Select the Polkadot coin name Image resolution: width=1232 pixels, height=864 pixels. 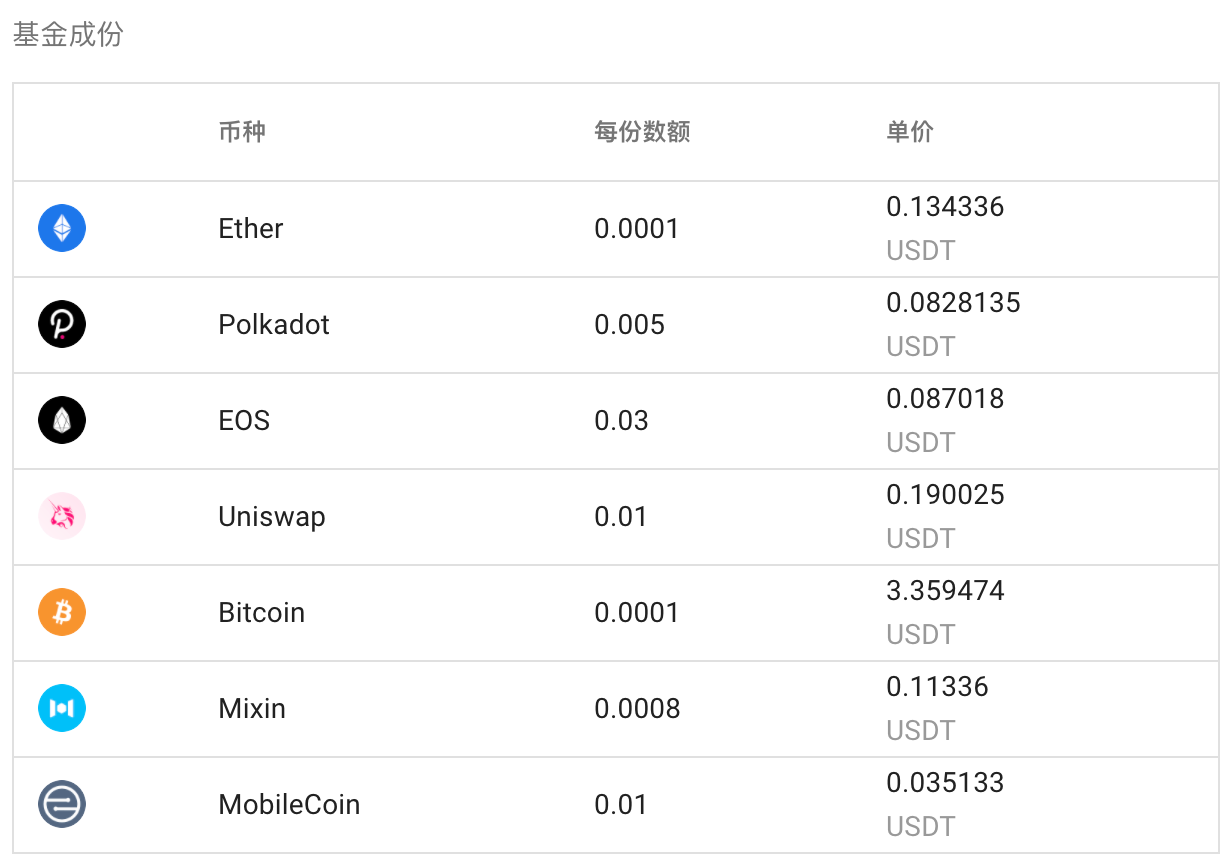(x=274, y=325)
